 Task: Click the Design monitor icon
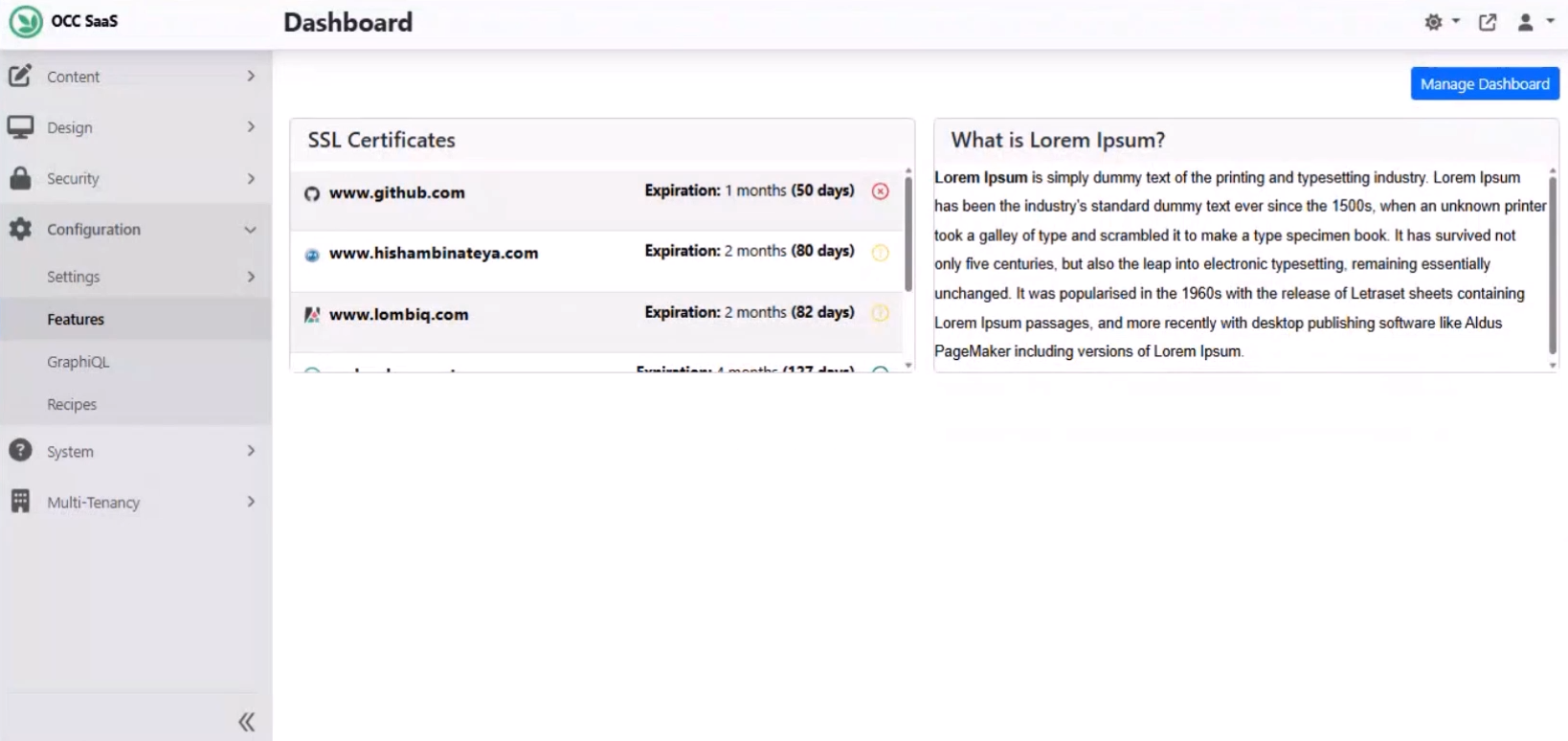click(x=20, y=127)
